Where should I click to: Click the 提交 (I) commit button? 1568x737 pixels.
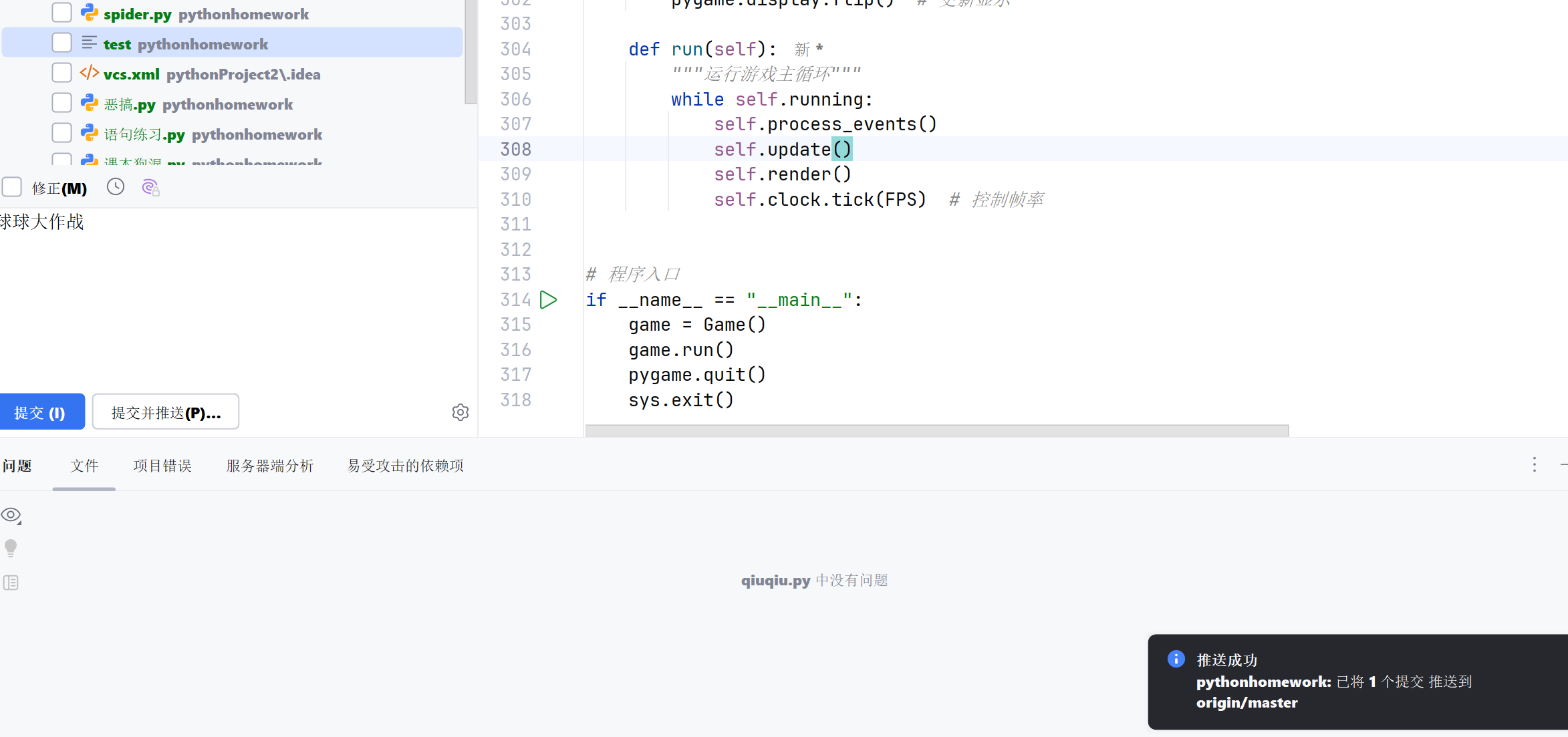[x=41, y=412]
